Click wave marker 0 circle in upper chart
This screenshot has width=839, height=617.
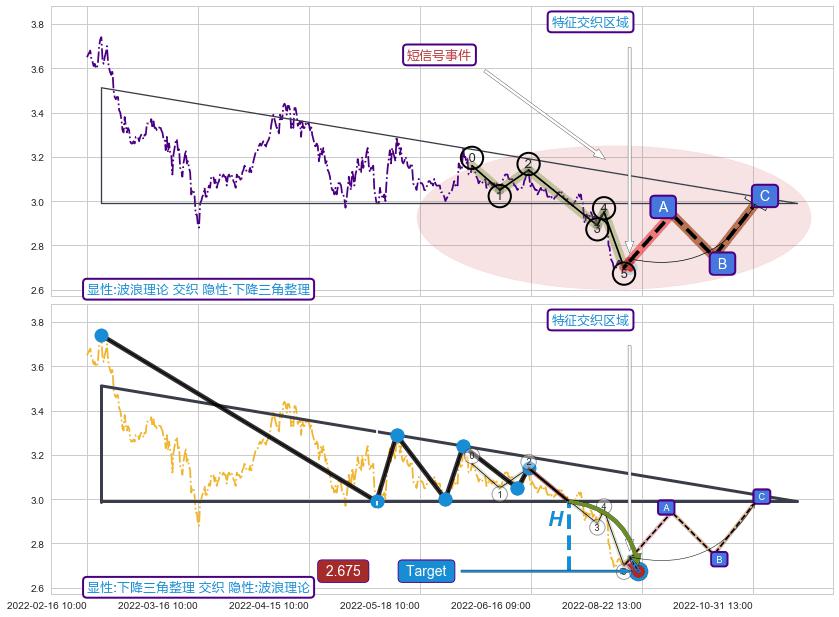coord(472,157)
